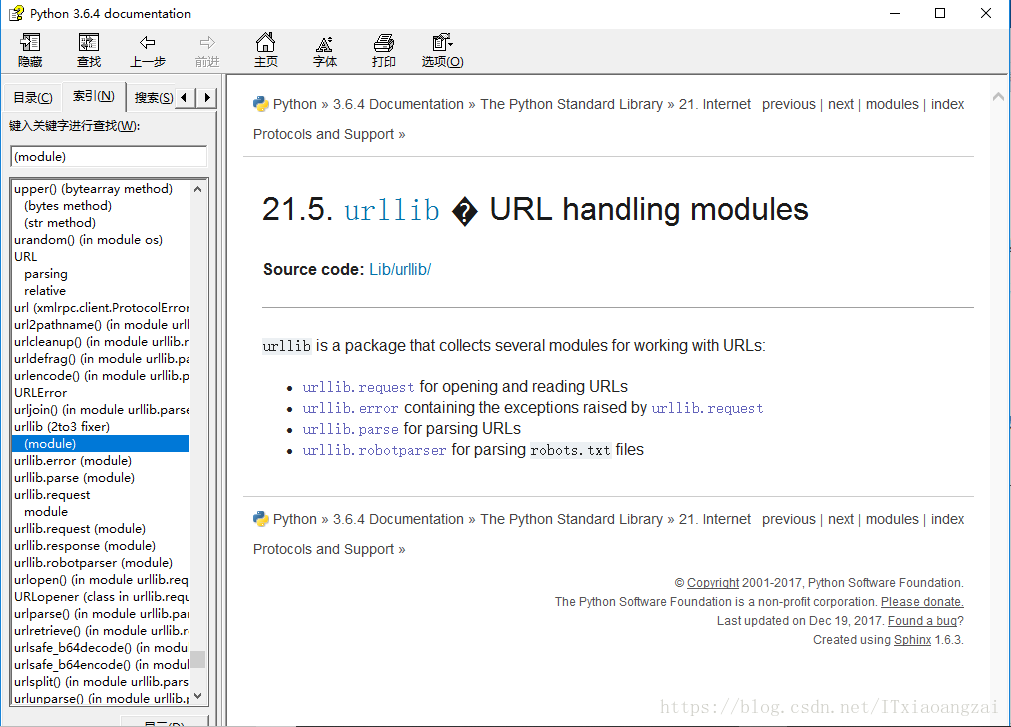The width and height of the screenshot is (1011, 727).
Task: Open urllib.robotparser link in bullet list
Action: coord(374,450)
